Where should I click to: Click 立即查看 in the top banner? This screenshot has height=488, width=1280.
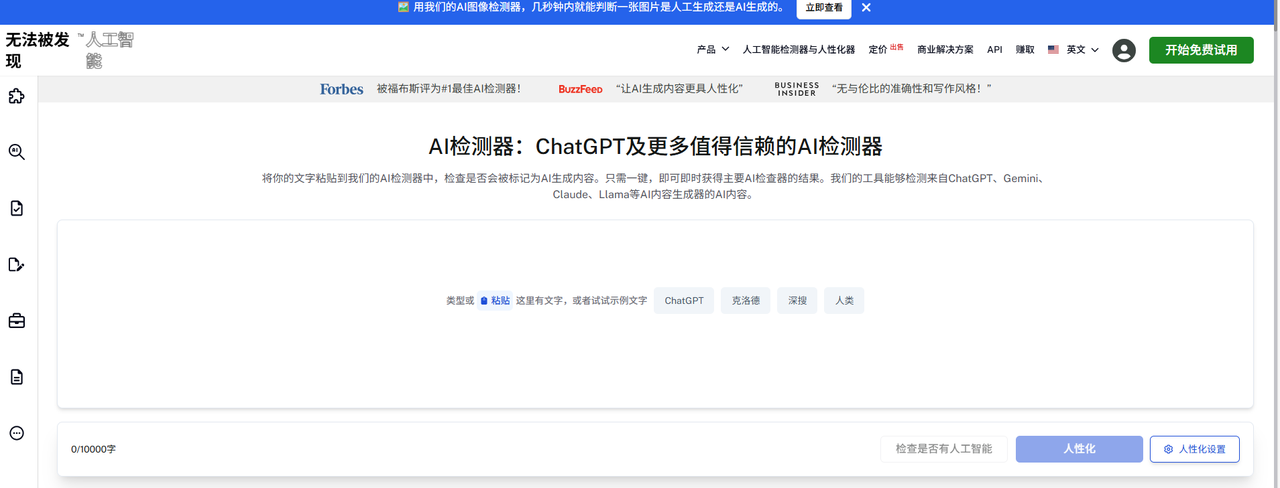824,8
